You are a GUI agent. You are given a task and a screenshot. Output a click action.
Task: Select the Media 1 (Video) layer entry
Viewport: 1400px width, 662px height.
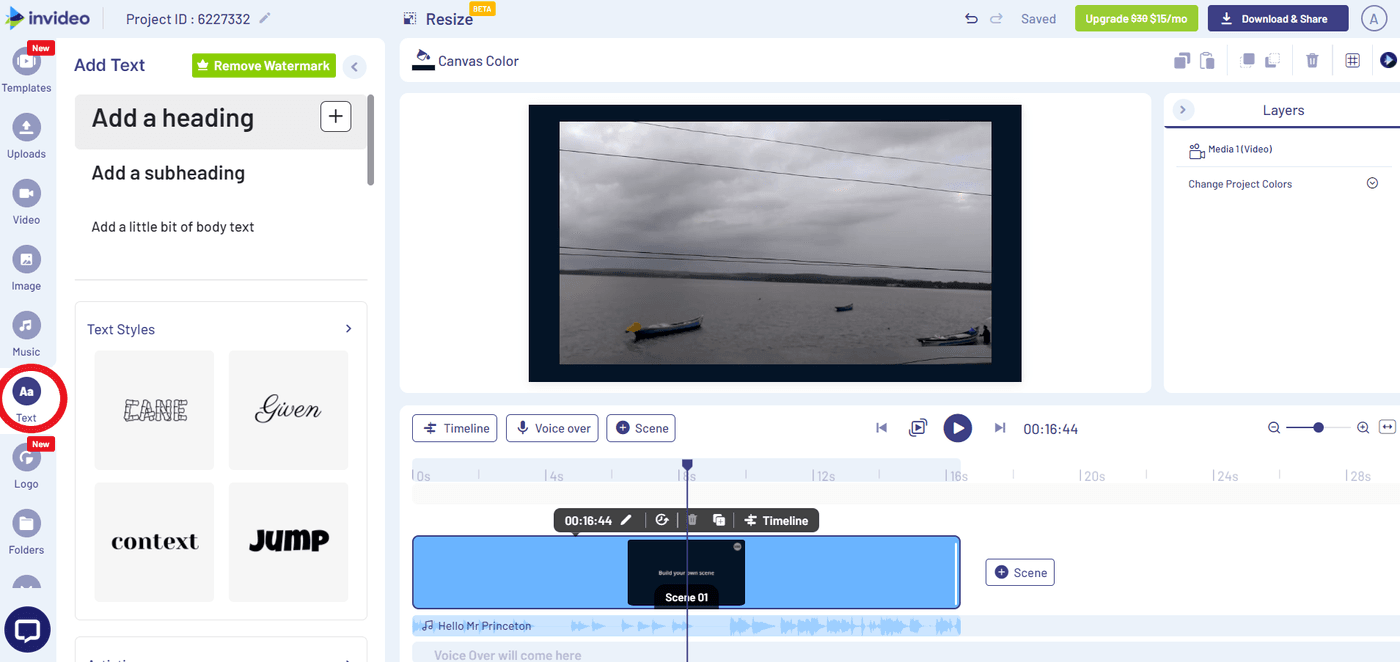pos(1240,148)
